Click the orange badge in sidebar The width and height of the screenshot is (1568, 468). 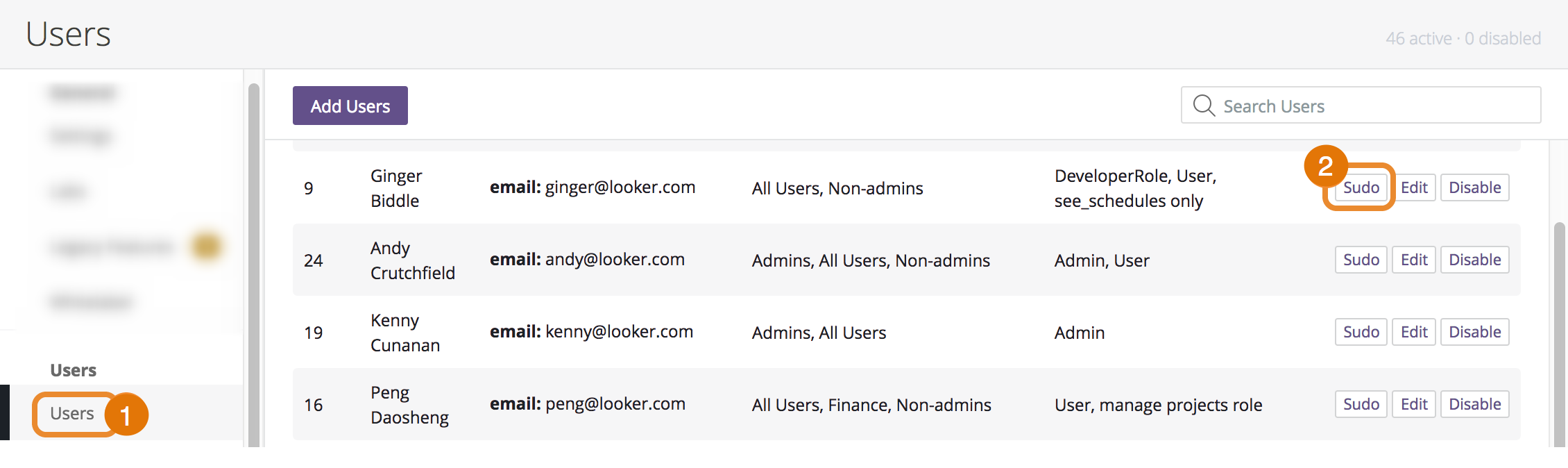click(x=206, y=246)
